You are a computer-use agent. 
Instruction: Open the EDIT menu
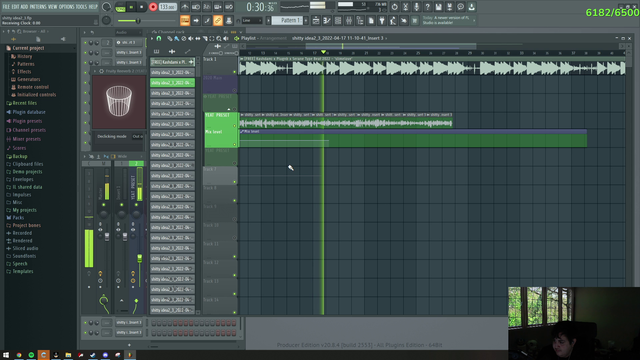click(x=16, y=7)
